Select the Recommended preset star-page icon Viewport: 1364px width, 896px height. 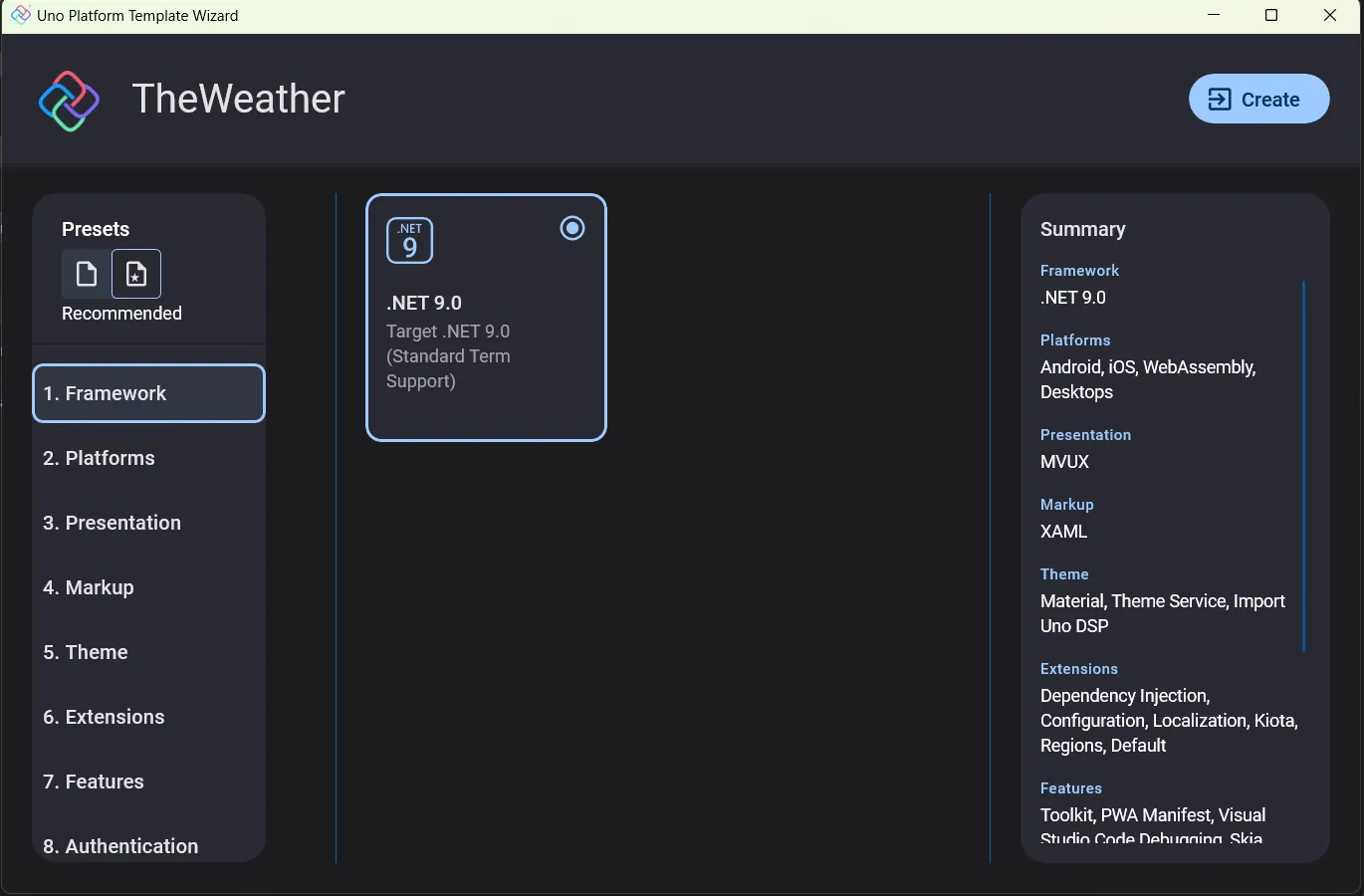136,274
